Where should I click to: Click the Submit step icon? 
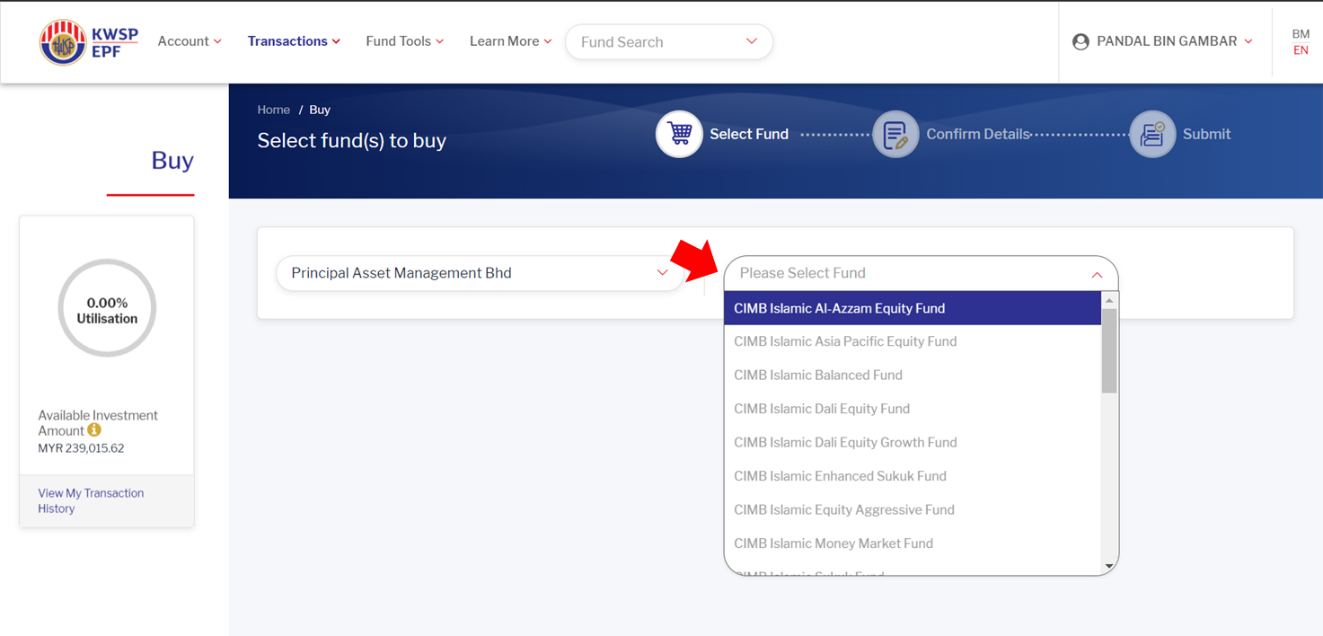1152,134
